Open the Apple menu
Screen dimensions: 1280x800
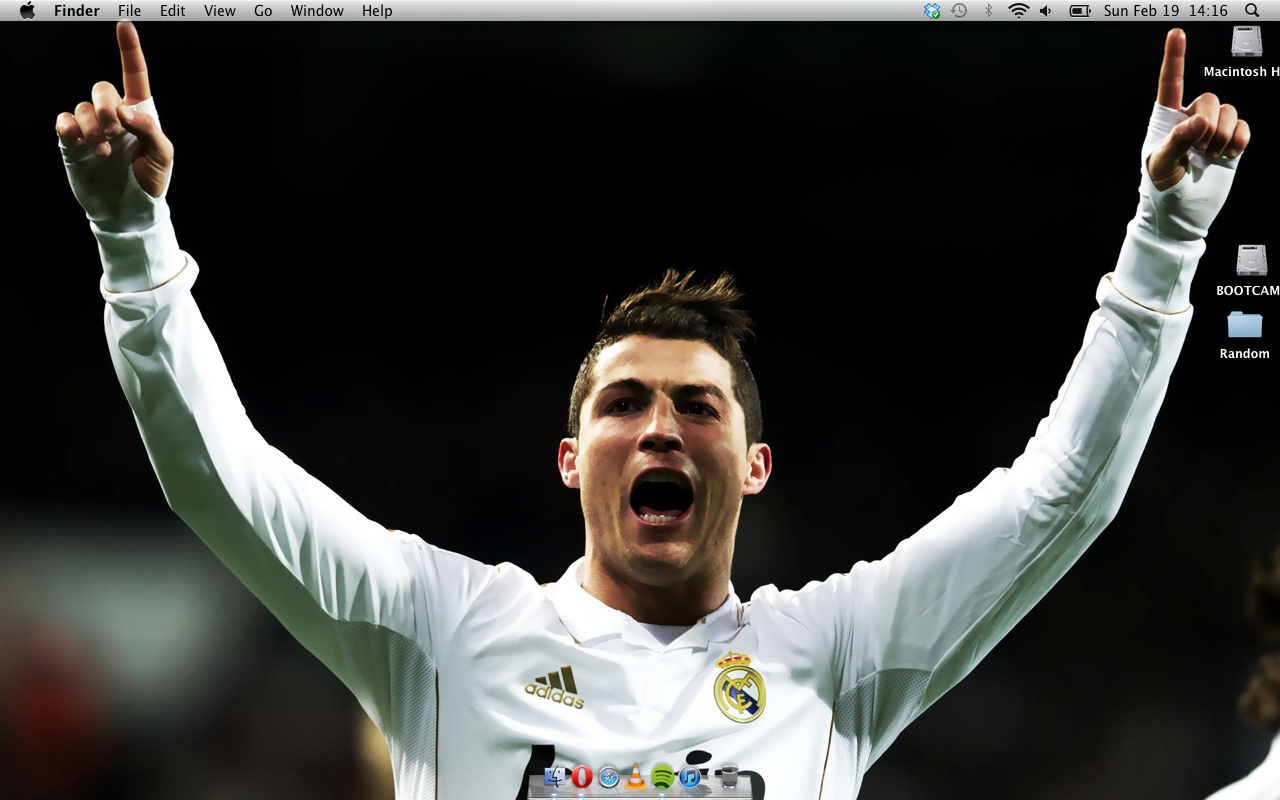27,10
